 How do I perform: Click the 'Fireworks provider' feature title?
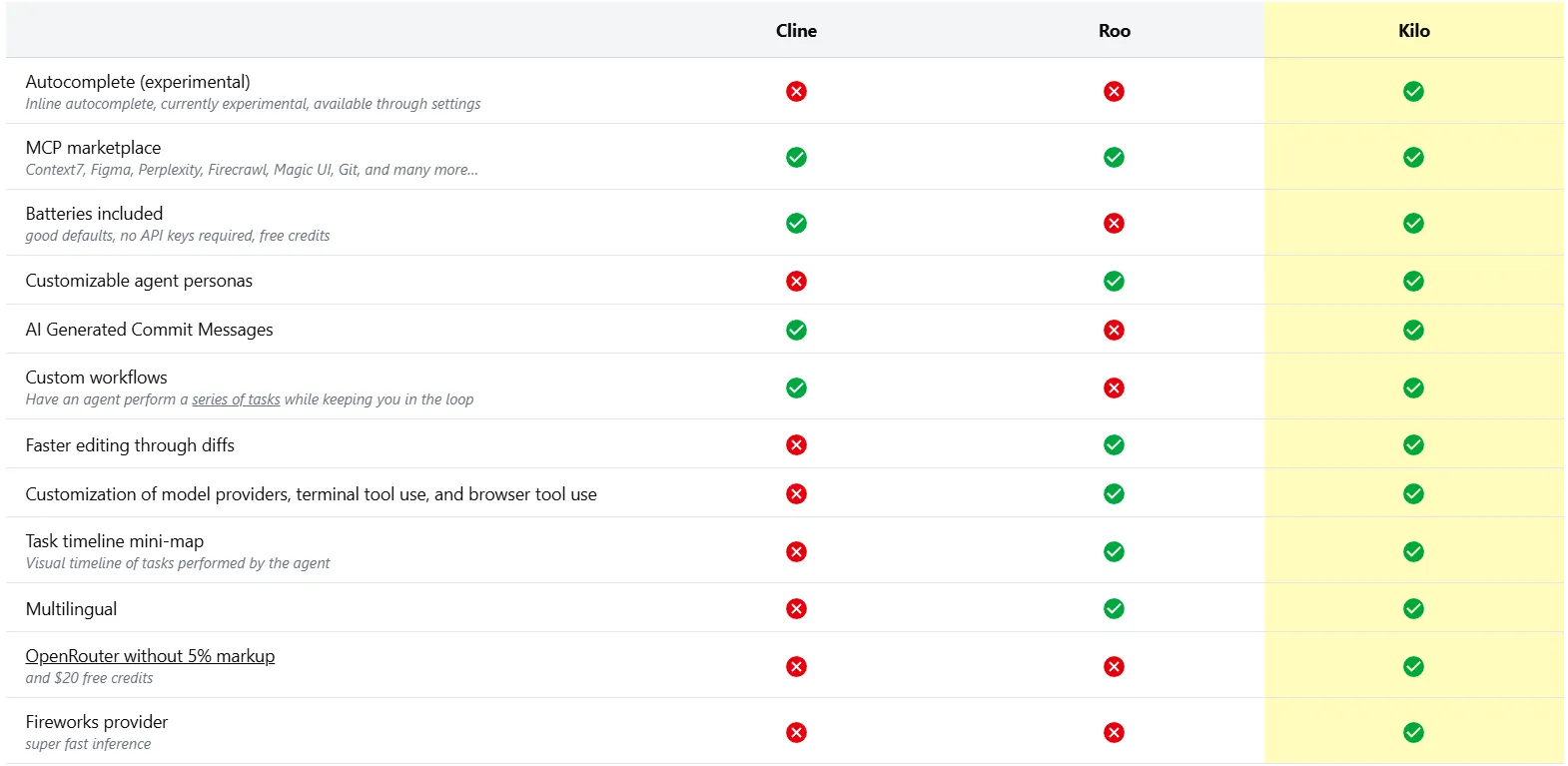click(96, 722)
